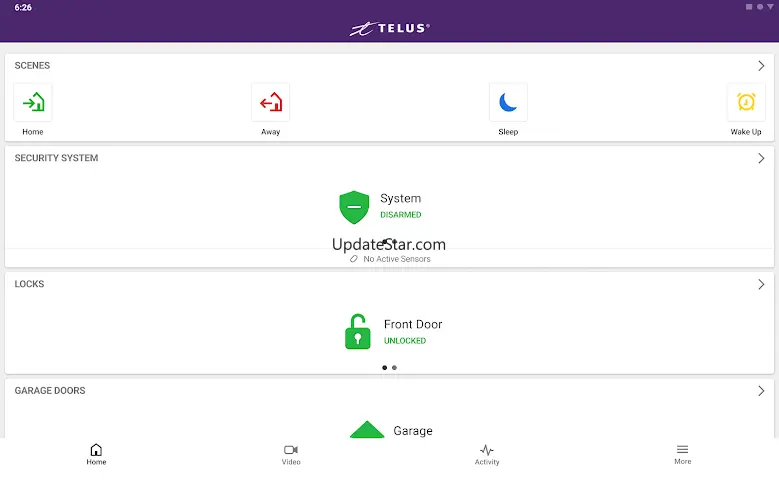Go to the Home bottom tab
779x487 pixels.
point(96,455)
